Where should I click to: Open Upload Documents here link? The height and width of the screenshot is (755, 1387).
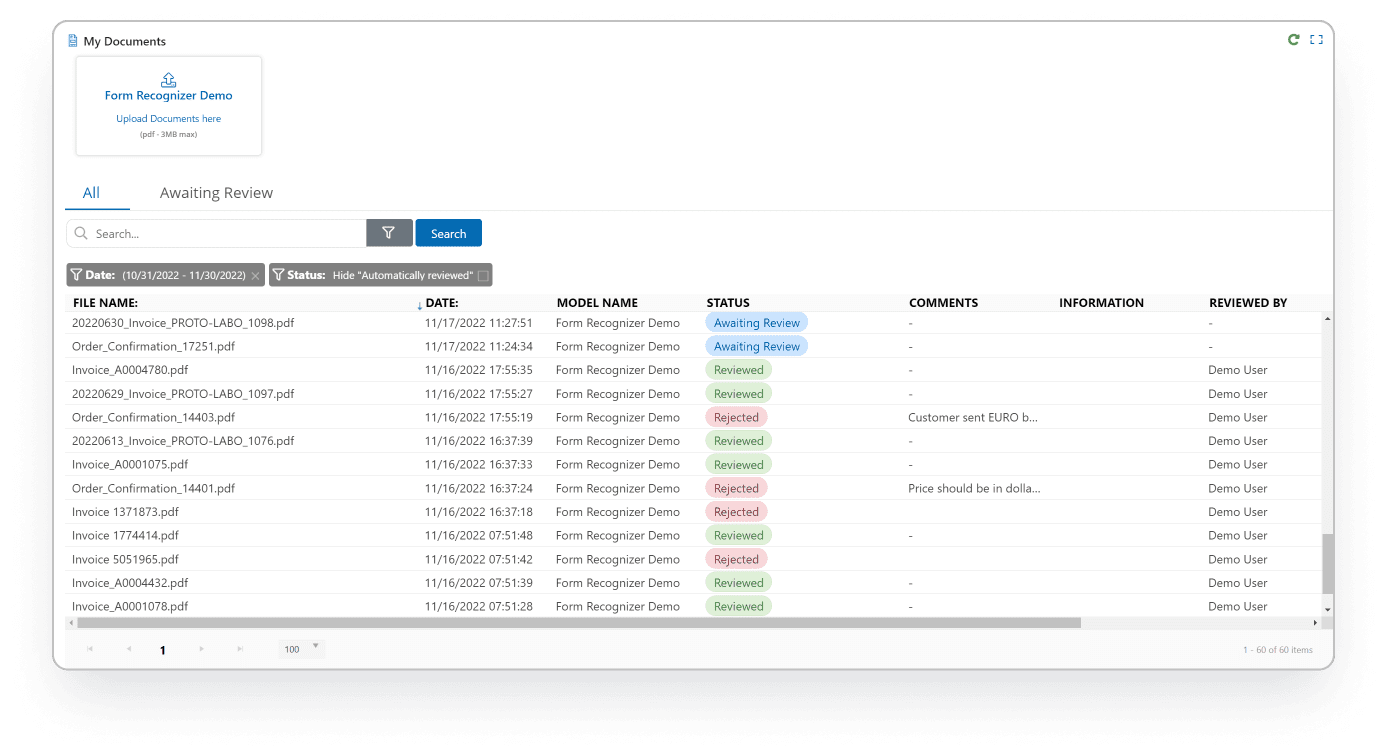point(168,118)
